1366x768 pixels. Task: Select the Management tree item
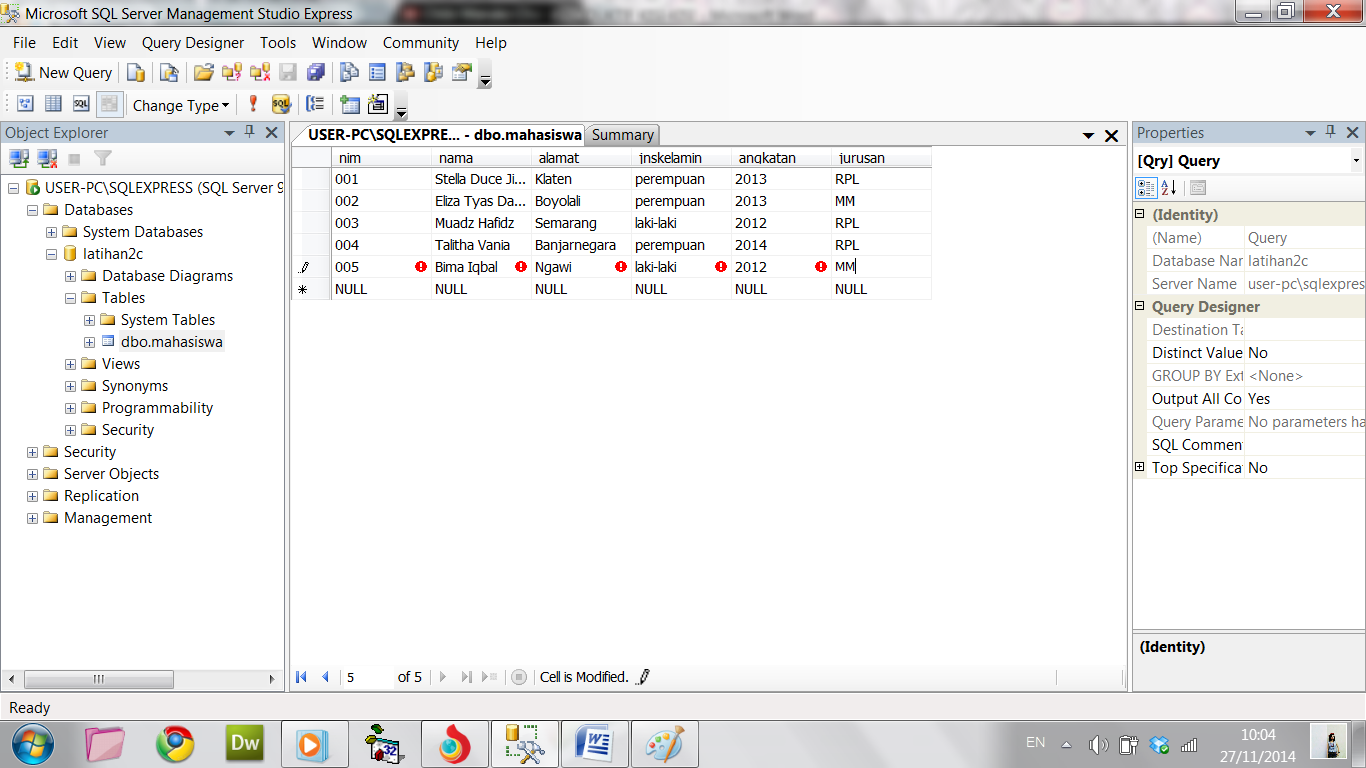click(108, 518)
